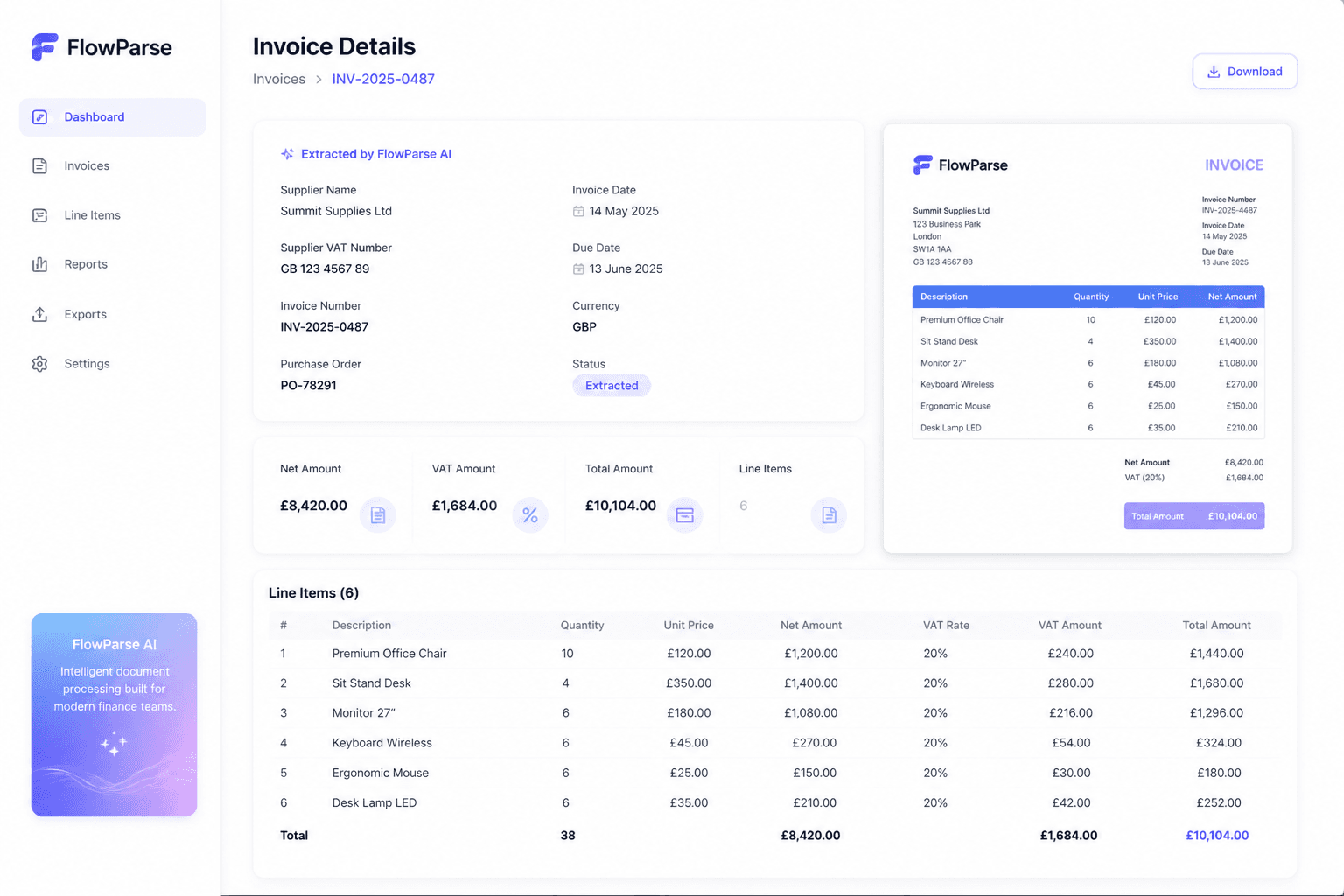1344x896 pixels.
Task: Click the calendar icon next to 14 May 2025
Action: tap(578, 211)
